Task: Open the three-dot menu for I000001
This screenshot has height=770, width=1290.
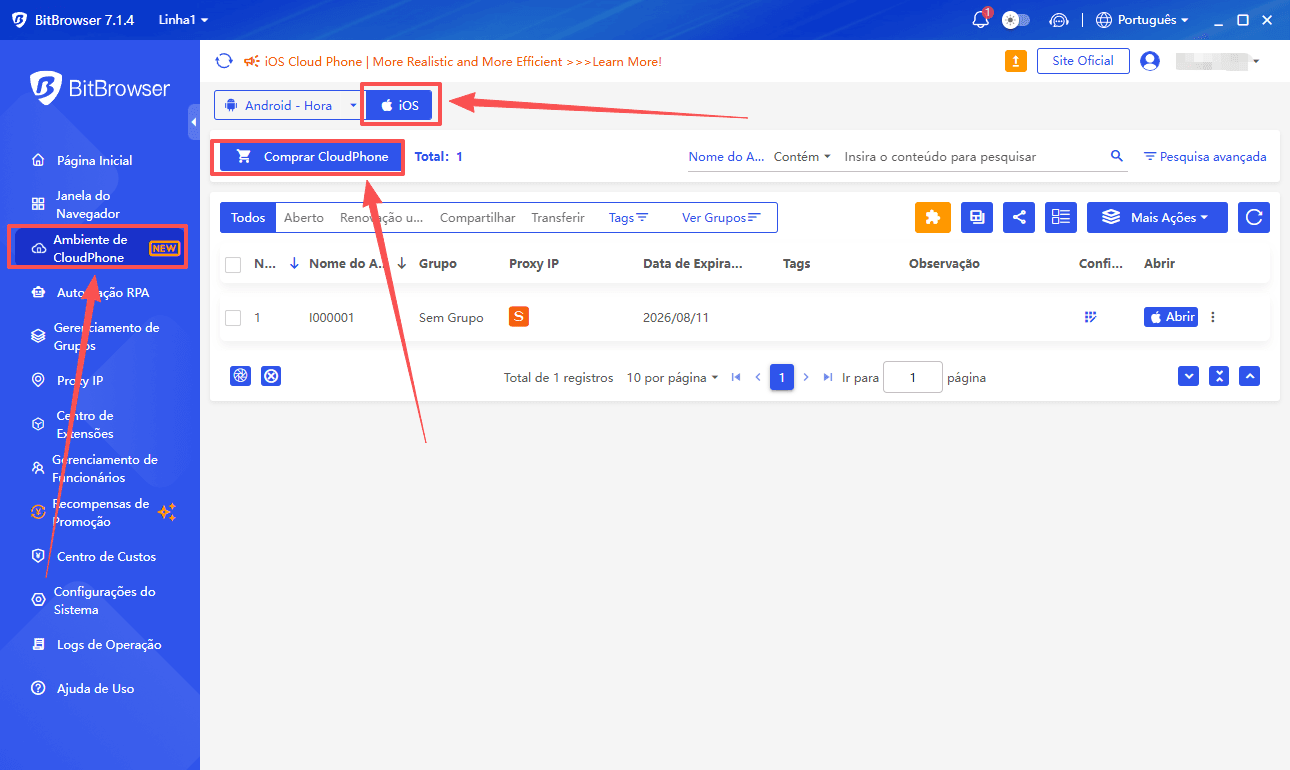Action: (1213, 317)
